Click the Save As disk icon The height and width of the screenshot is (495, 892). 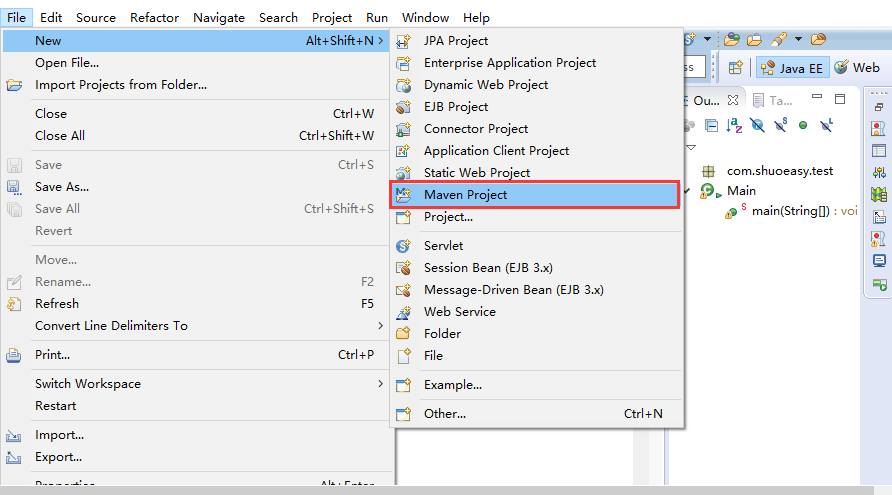[x=14, y=187]
